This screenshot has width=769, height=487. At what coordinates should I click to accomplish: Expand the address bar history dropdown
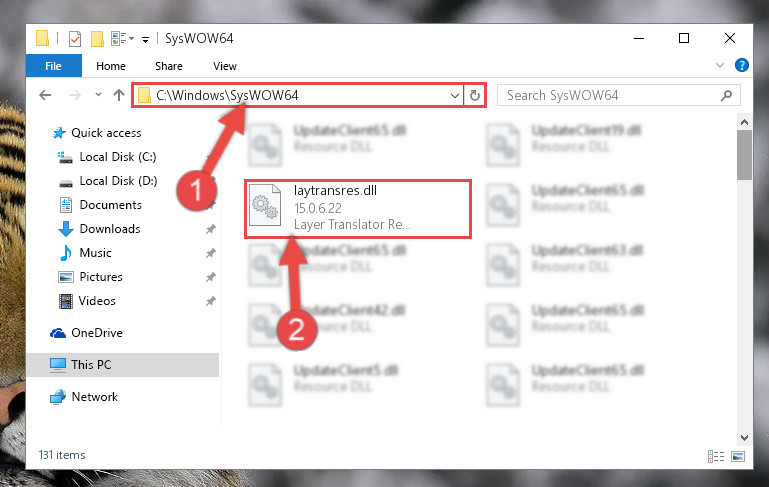pos(455,95)
